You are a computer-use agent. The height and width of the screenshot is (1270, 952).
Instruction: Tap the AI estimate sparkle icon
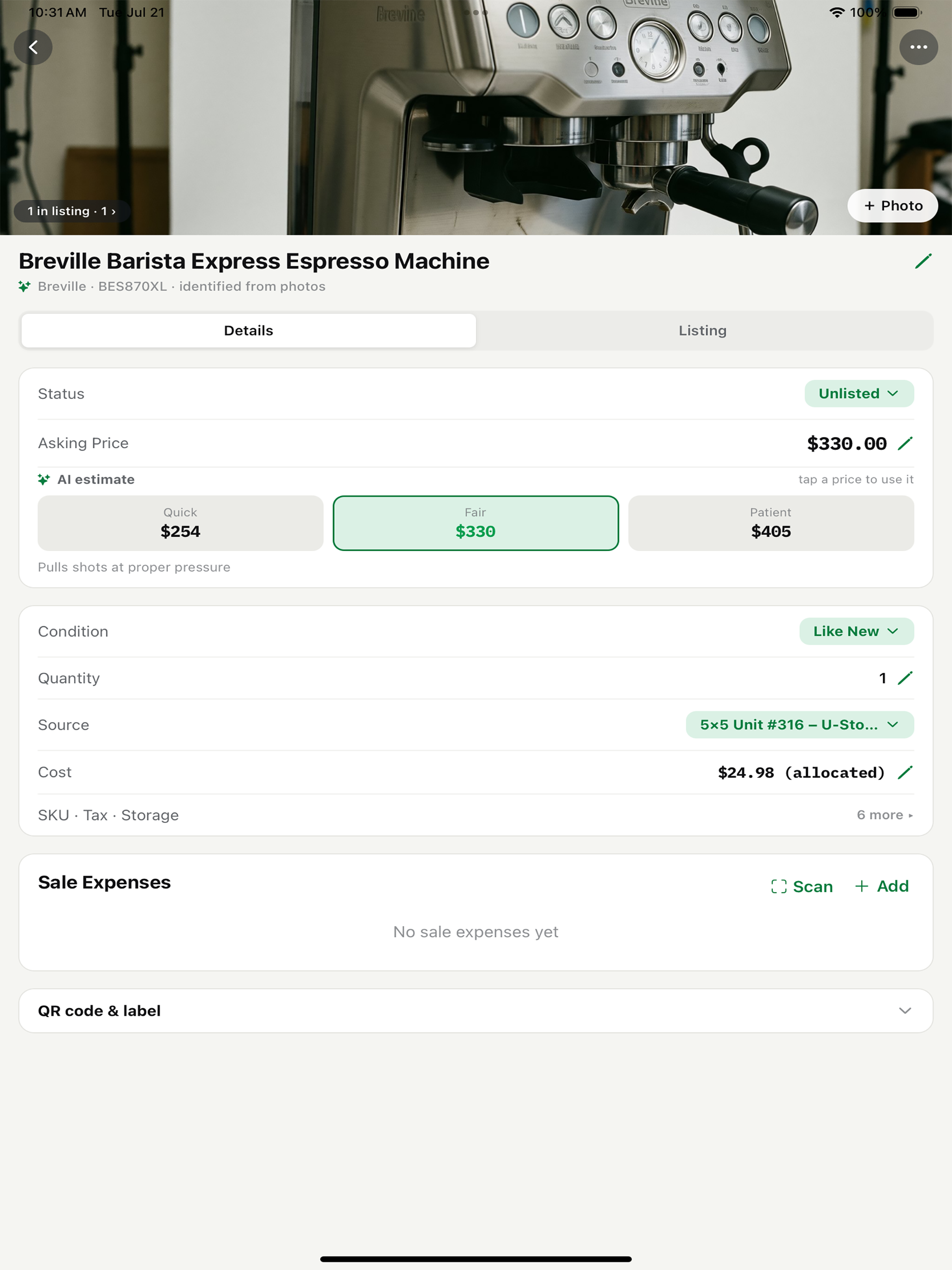click(44, 479)
